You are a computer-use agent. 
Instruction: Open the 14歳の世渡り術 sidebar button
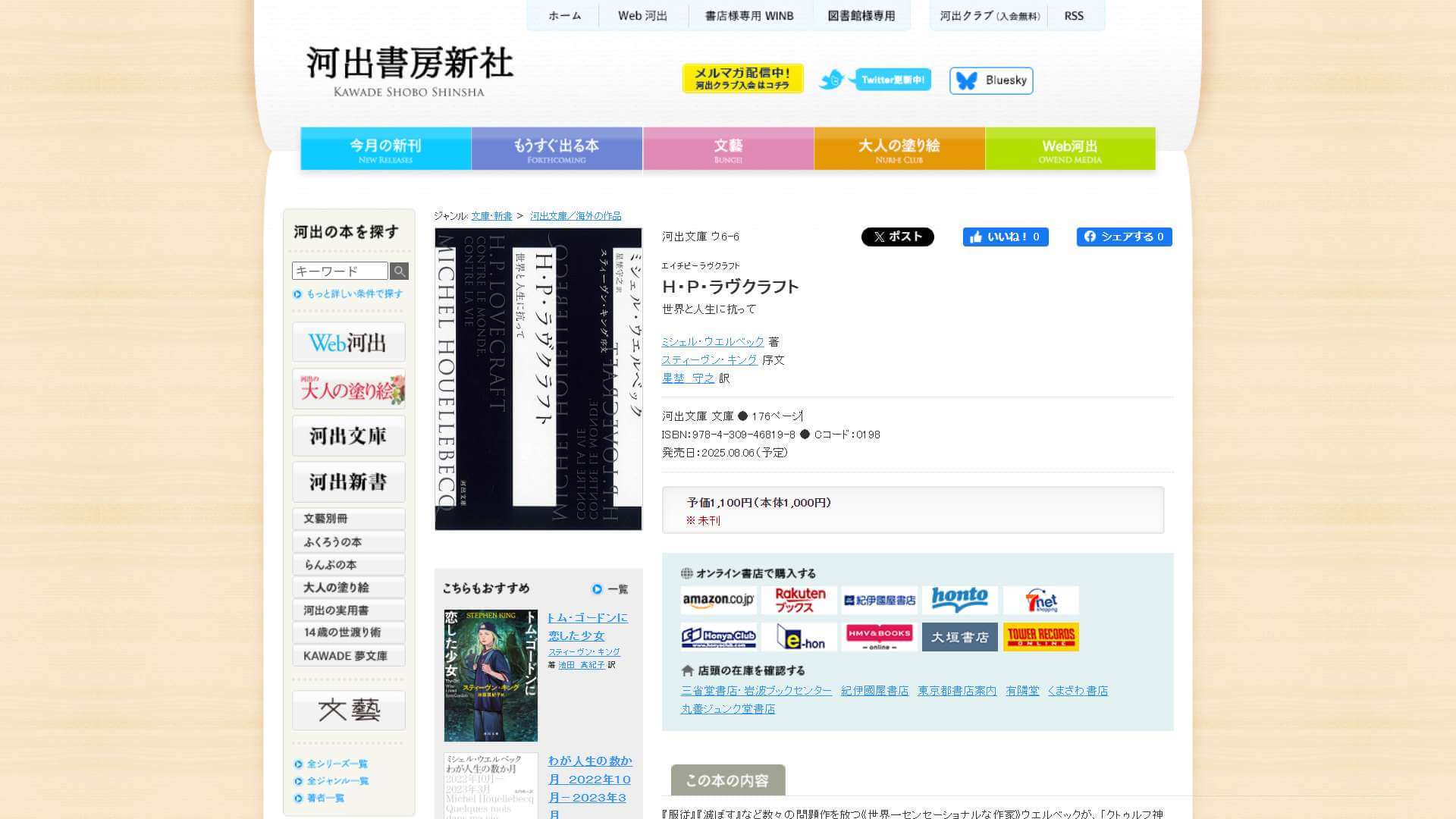click(349, 632)
